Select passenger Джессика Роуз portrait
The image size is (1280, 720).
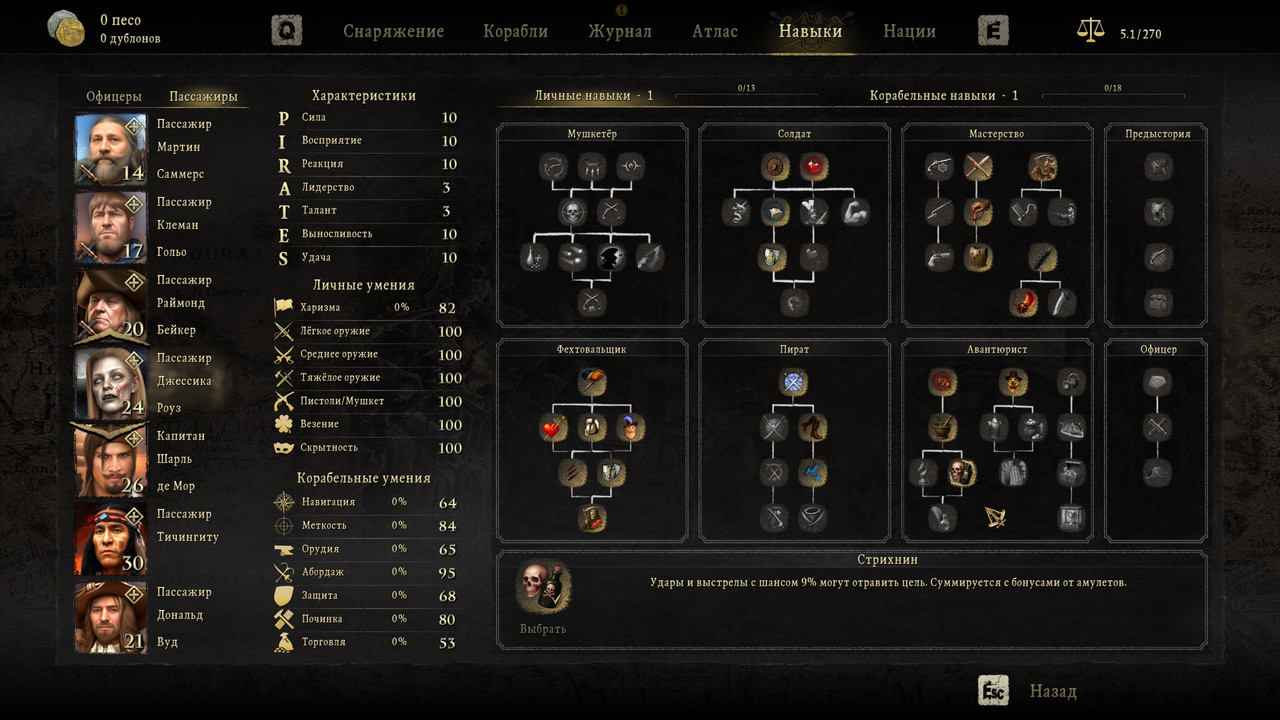pos(110,383)
